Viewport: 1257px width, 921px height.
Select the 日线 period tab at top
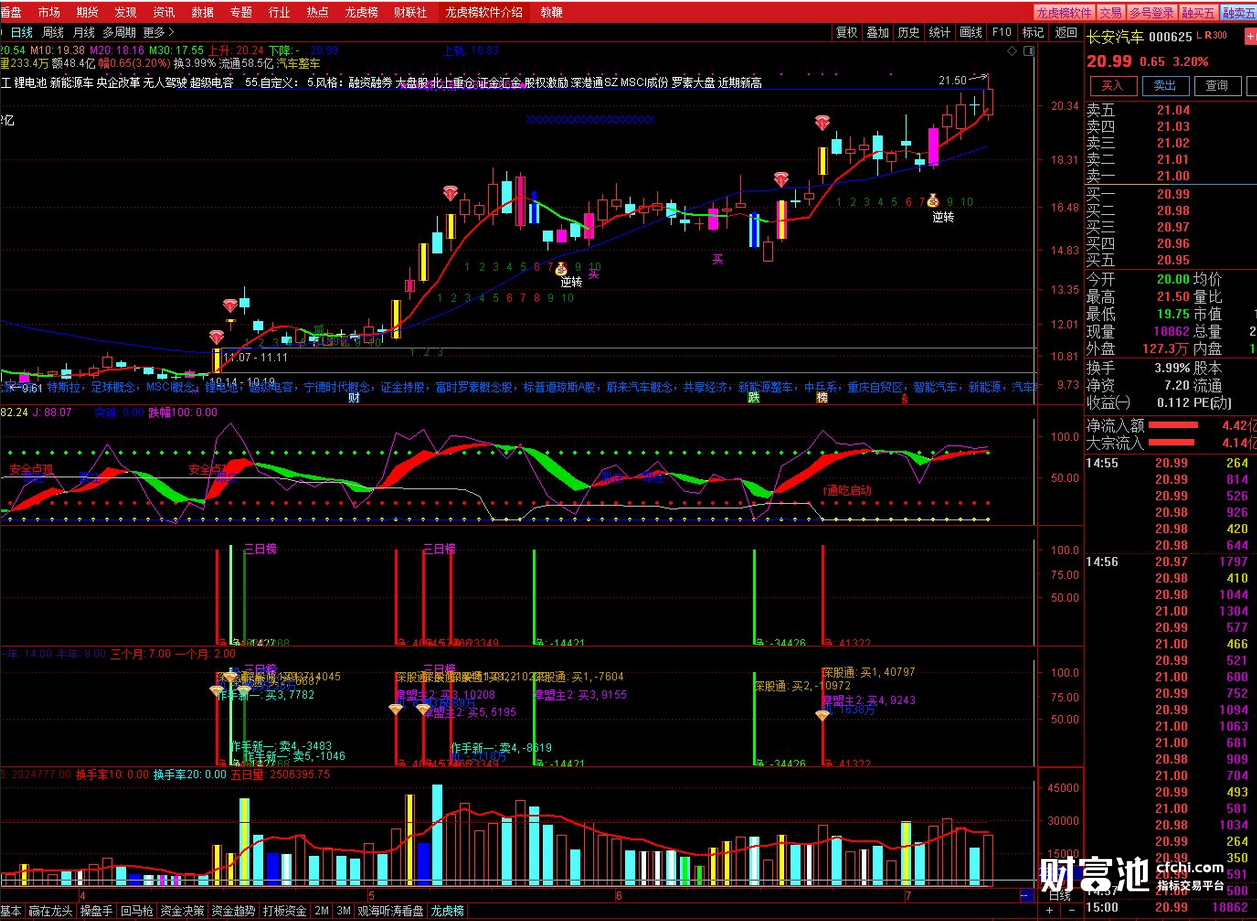pyautogui.click(x=22, y=32)
